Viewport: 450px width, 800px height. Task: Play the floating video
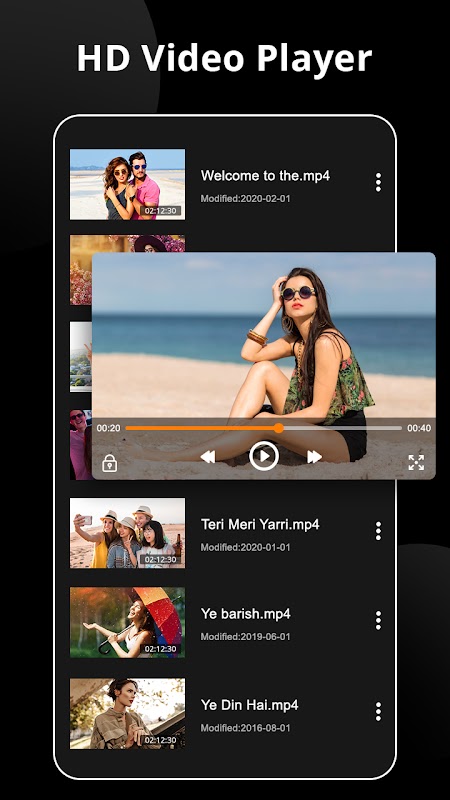[x=264, y=456]
